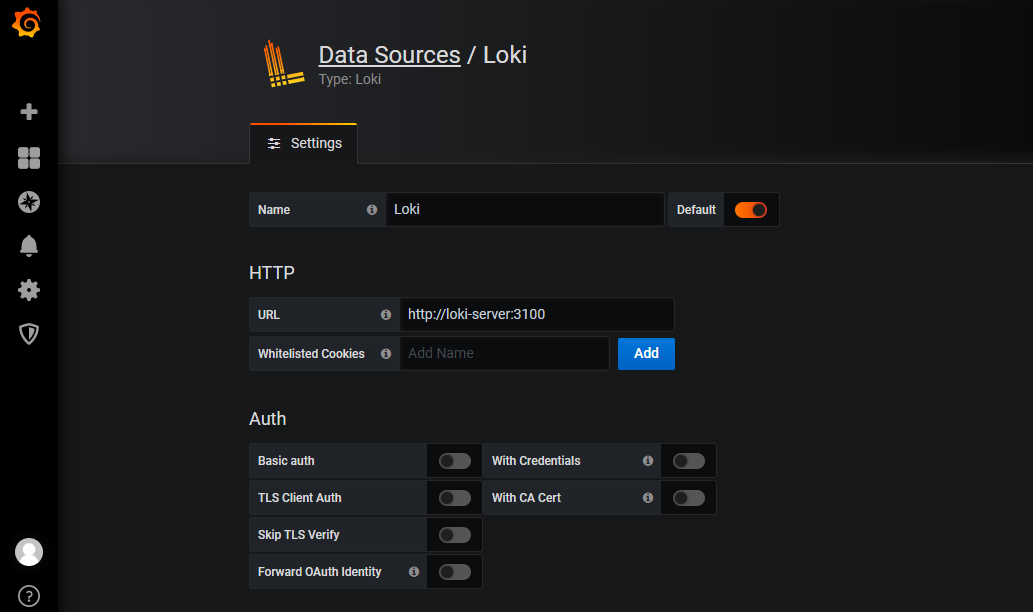Click the Grafana logo home icon
This screenshot has height=612, width=1033.
(x=28, y=24)
